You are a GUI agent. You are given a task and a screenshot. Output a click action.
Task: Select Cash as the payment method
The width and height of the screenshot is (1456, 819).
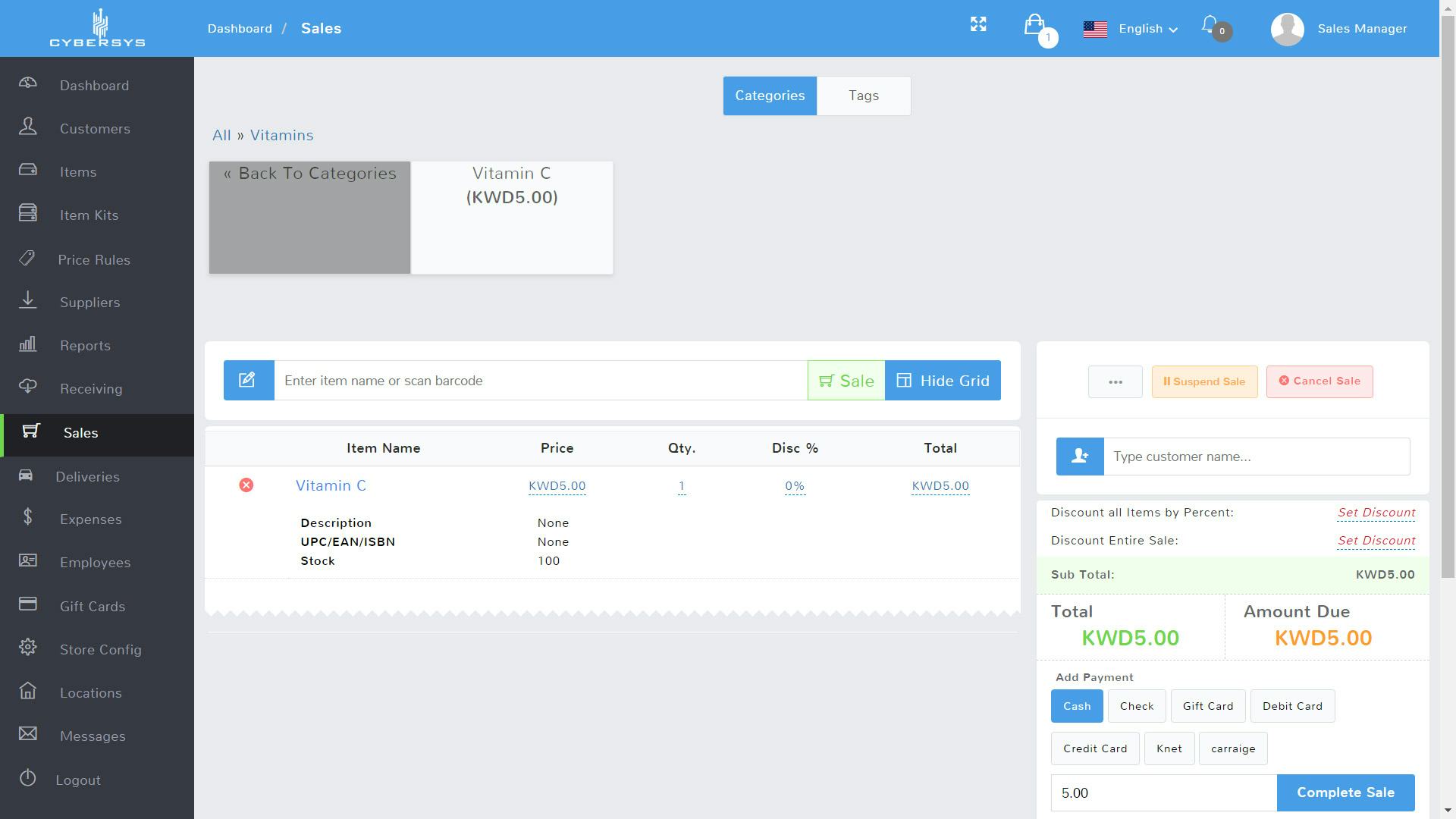coord(1076,705)
